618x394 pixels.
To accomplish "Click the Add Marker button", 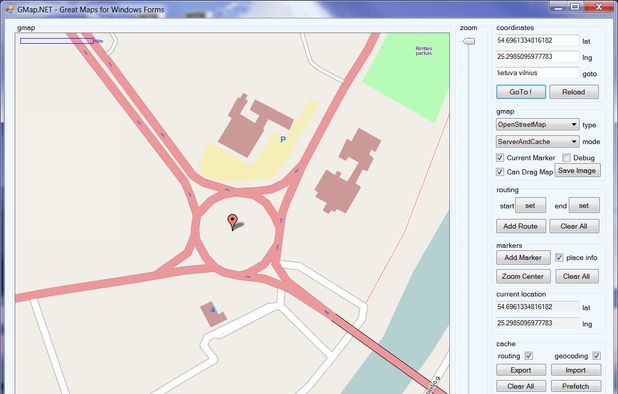I will click(523, 257).
